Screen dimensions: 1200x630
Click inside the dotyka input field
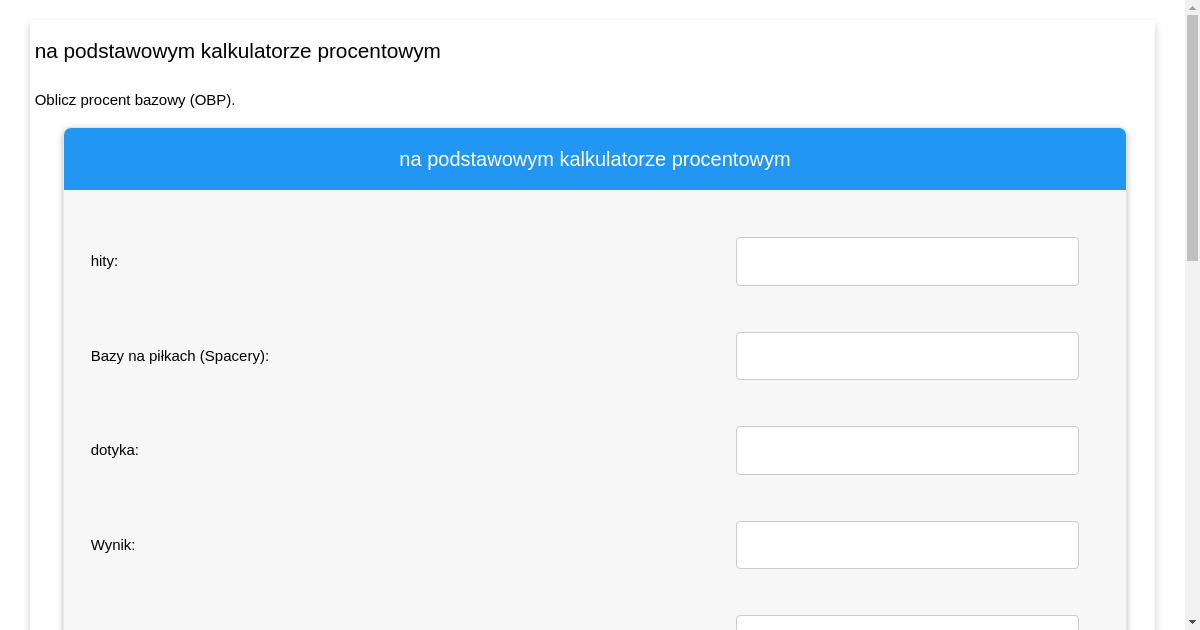(906, 450)
